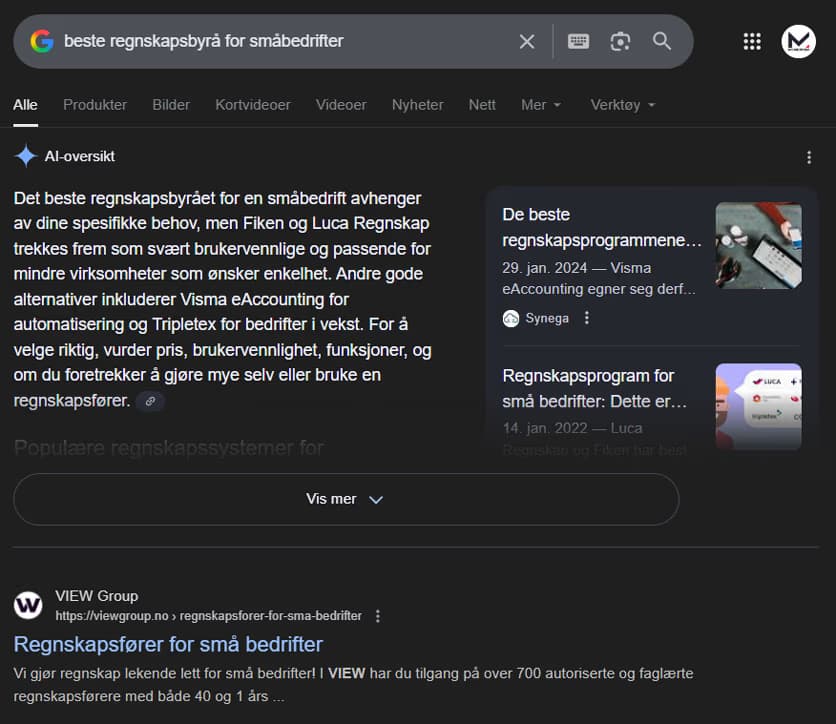Click the Google logo in search bar
This screenshot has width=836, height=724.
coord(42,41)
